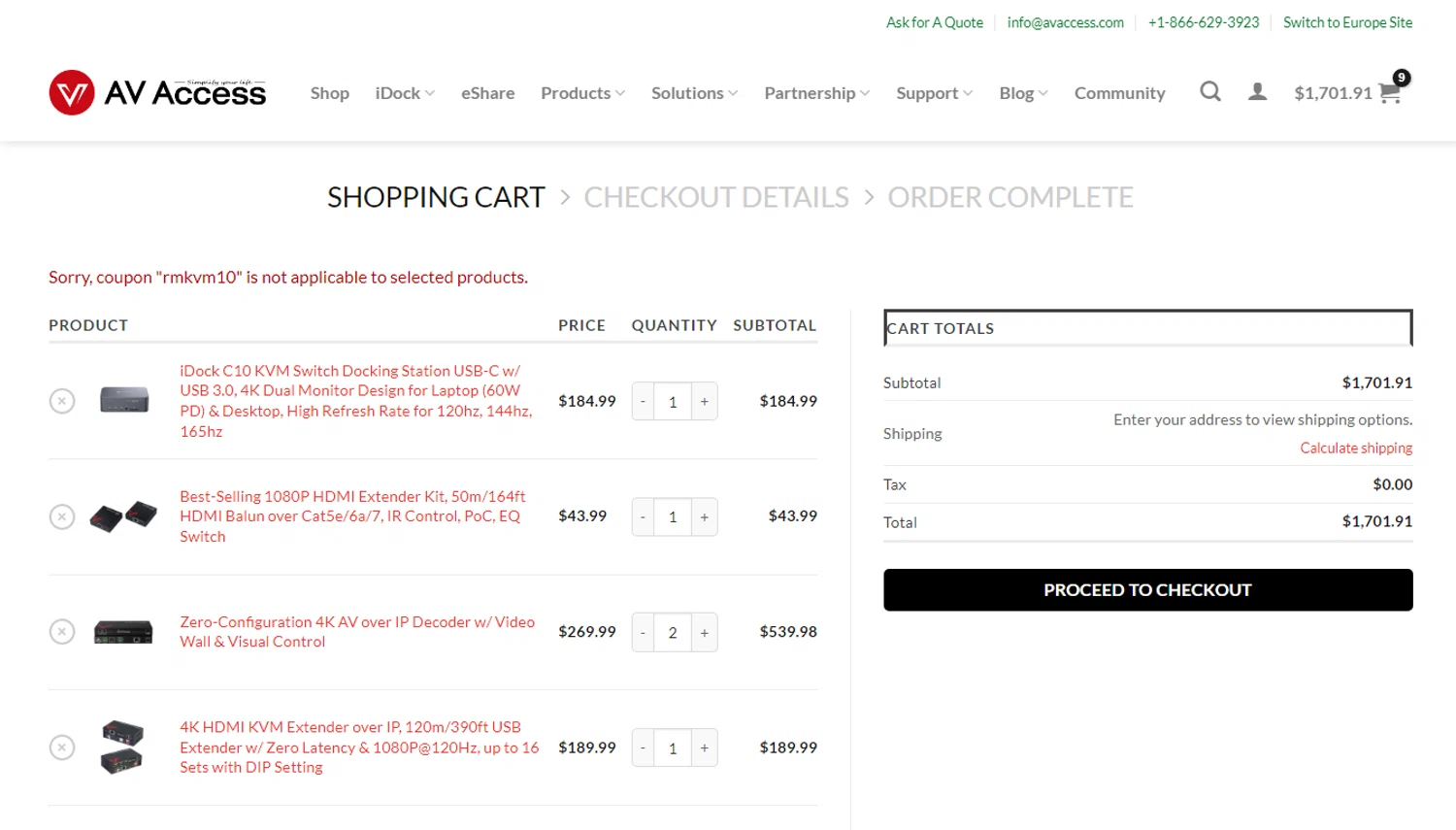Screen dimensions: 1456x830
Task: Edit quantity field for 1080P HDMI Extender Kit
Action: pyautogui.click(x=673, y=516)
